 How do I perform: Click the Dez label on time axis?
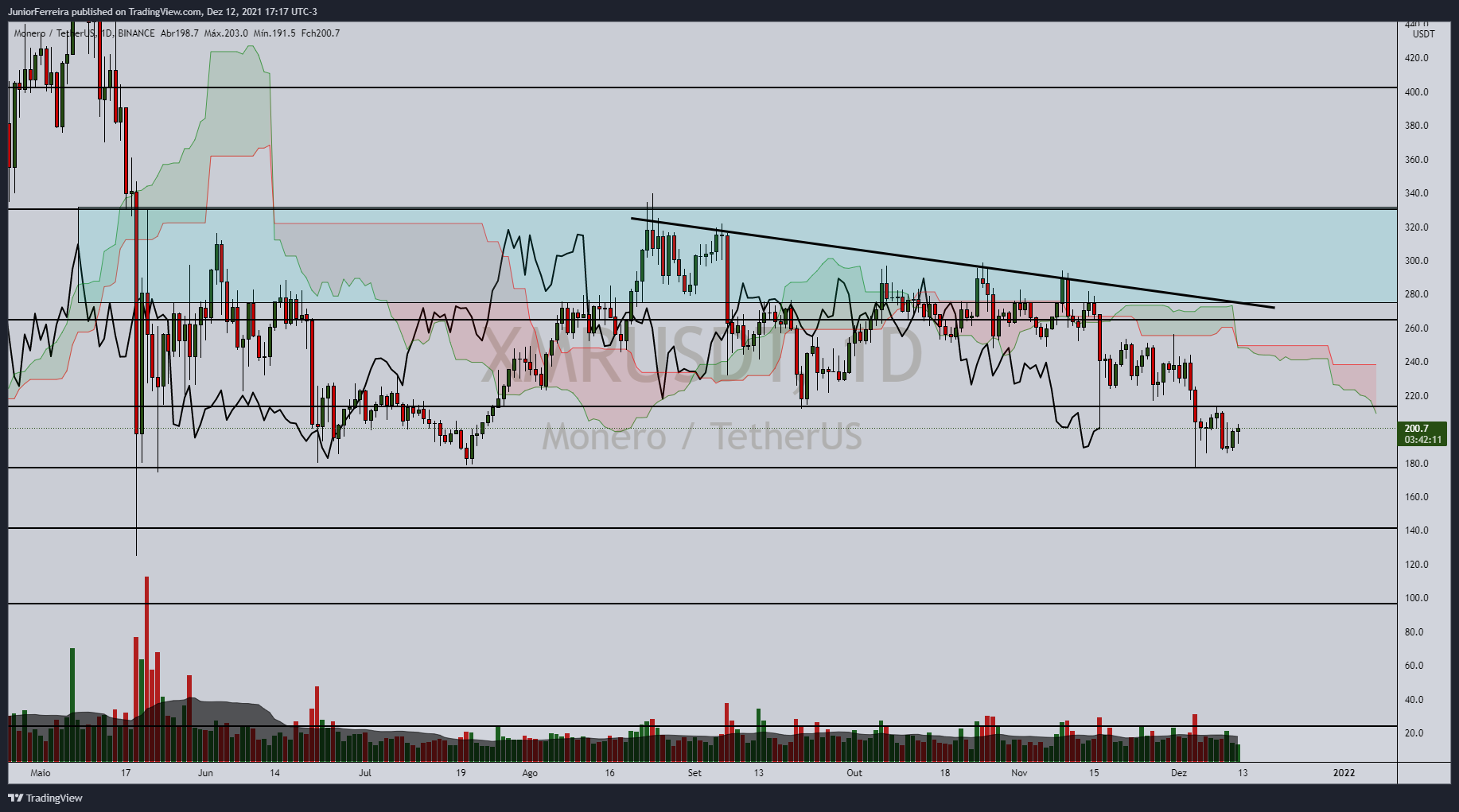tap(1179, 773)
